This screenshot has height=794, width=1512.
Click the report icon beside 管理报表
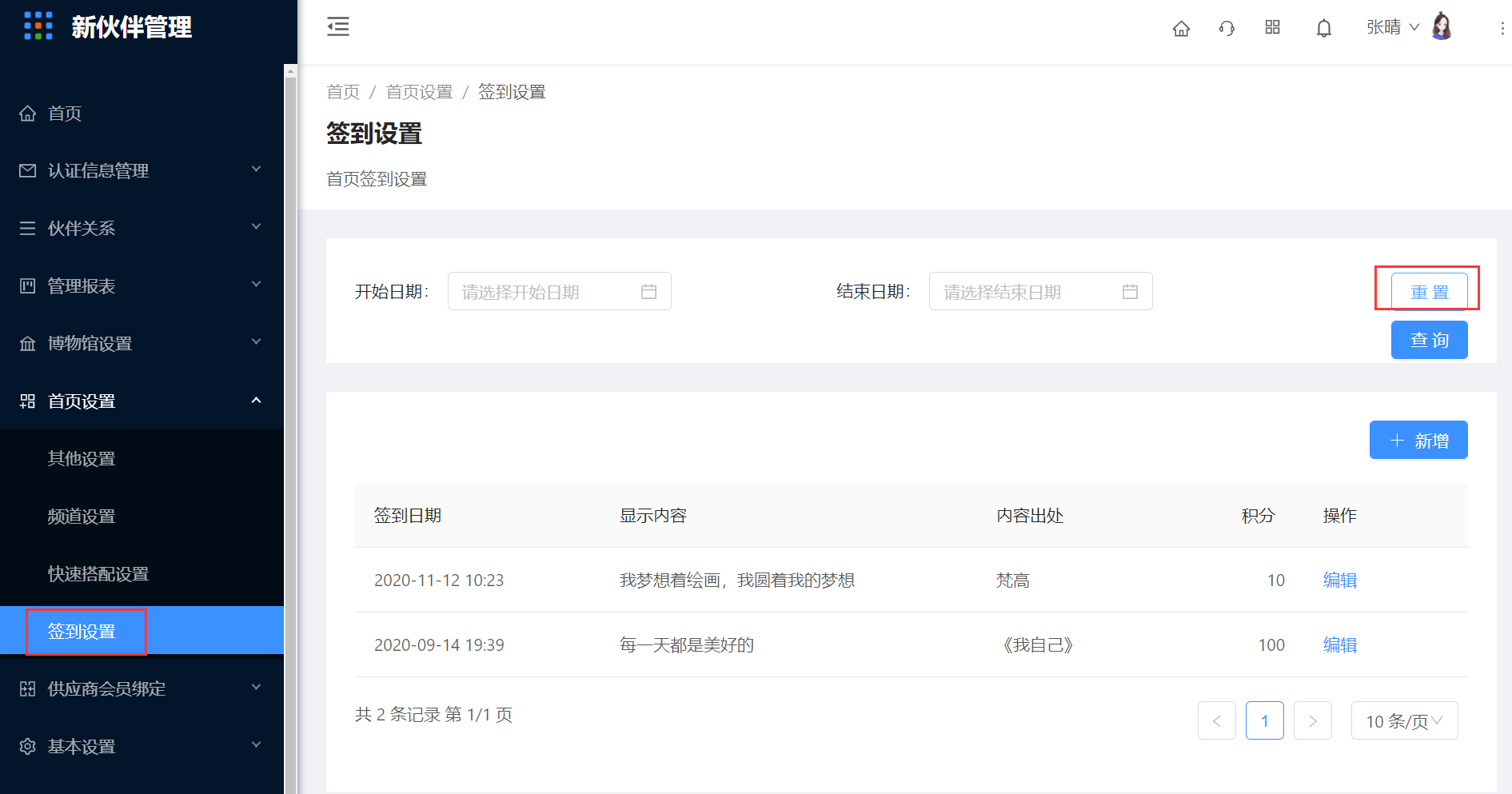[28, 285]
